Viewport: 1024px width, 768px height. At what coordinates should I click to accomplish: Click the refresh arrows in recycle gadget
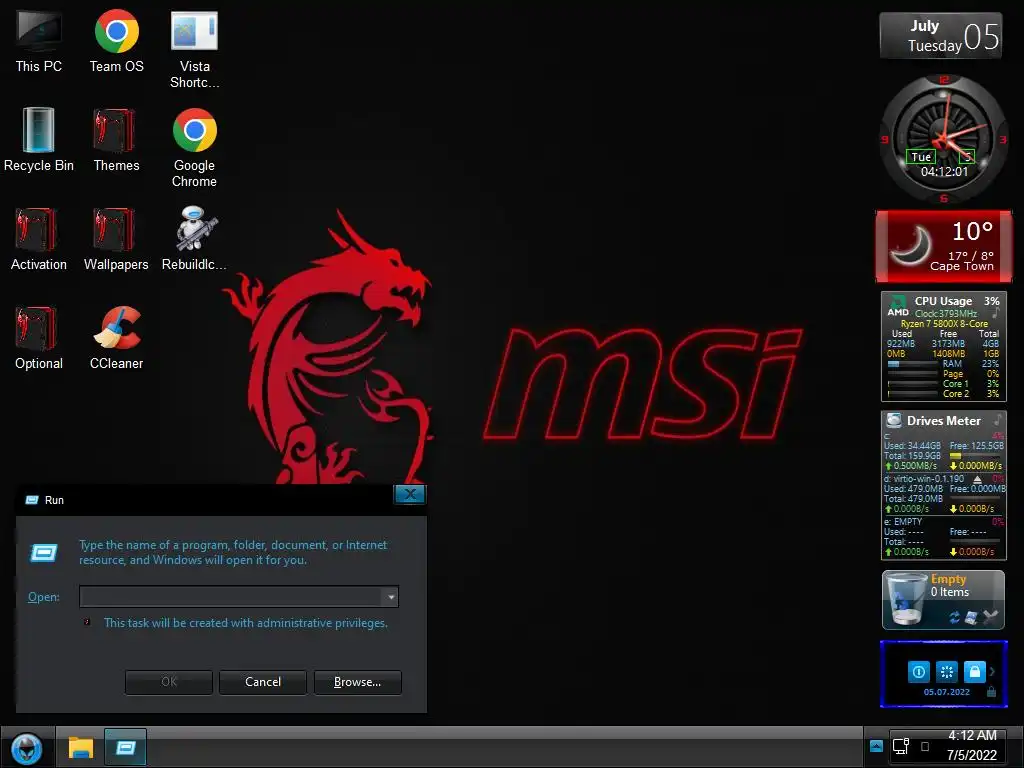coord(955,617)
